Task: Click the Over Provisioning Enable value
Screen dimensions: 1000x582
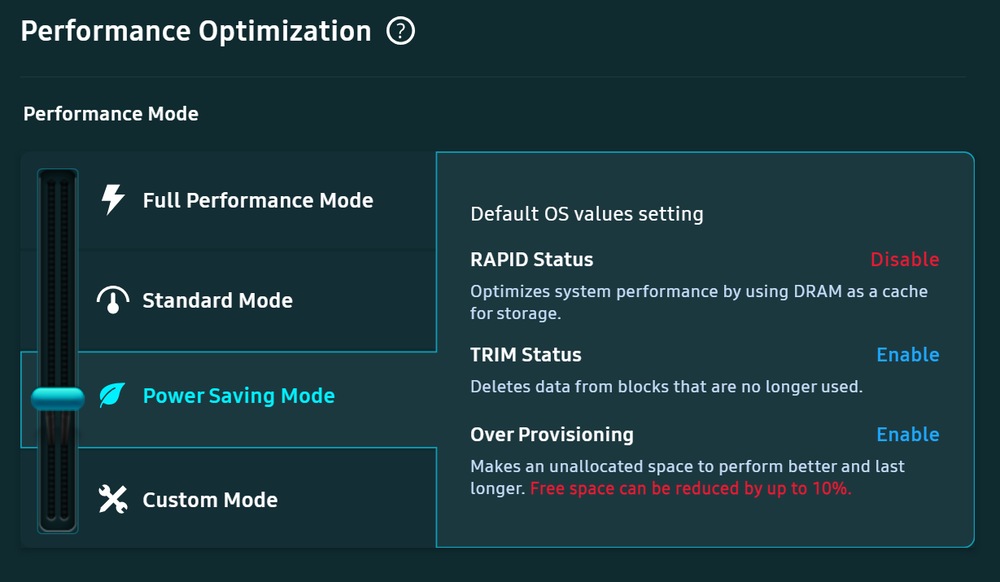Action: pyautogui.click(x=908, y=434)
